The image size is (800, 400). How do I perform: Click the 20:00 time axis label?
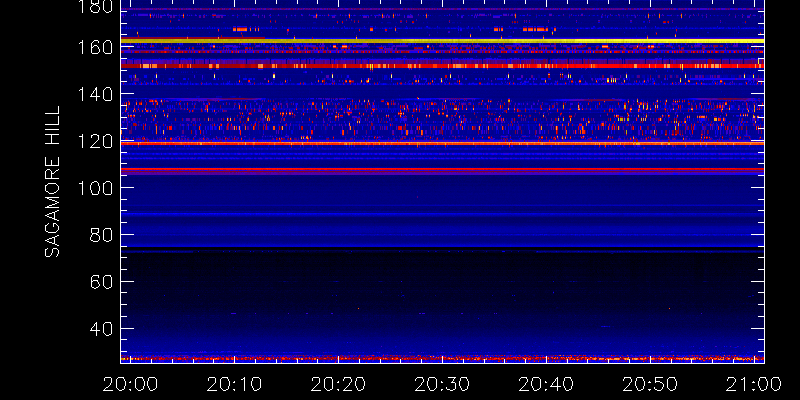point(130,384)
